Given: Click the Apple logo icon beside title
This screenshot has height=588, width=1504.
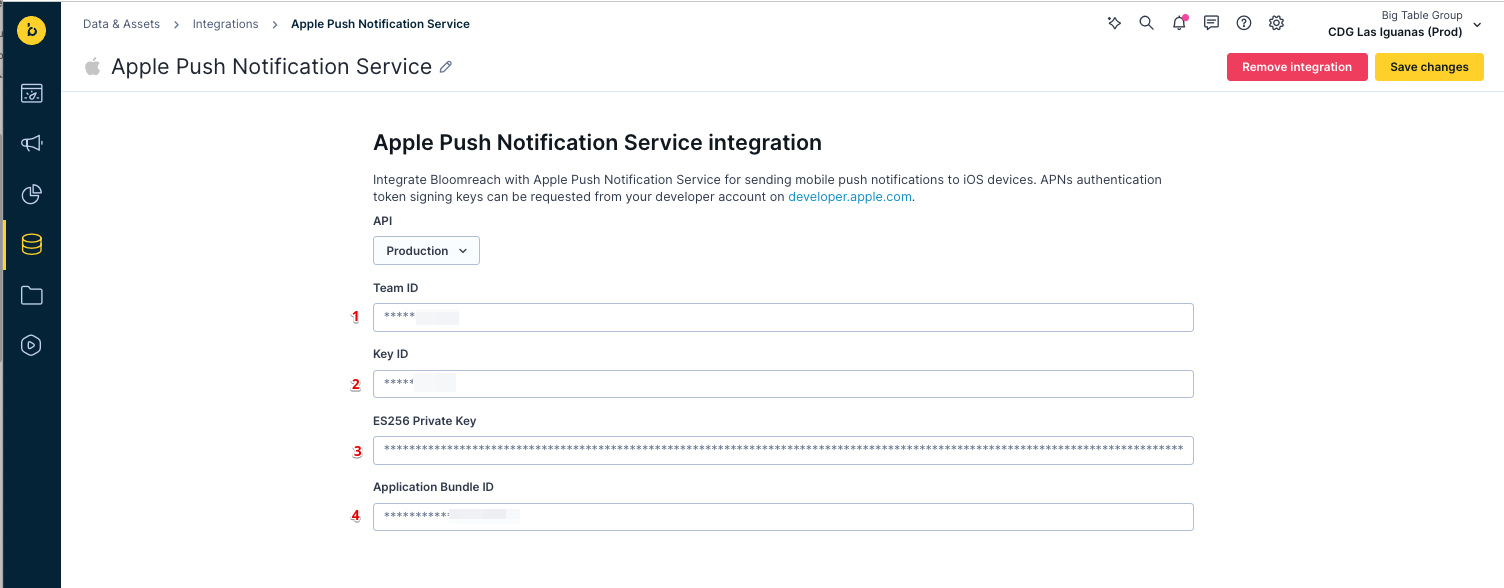Looking at the screenshot, I should [x=93, y=67].
